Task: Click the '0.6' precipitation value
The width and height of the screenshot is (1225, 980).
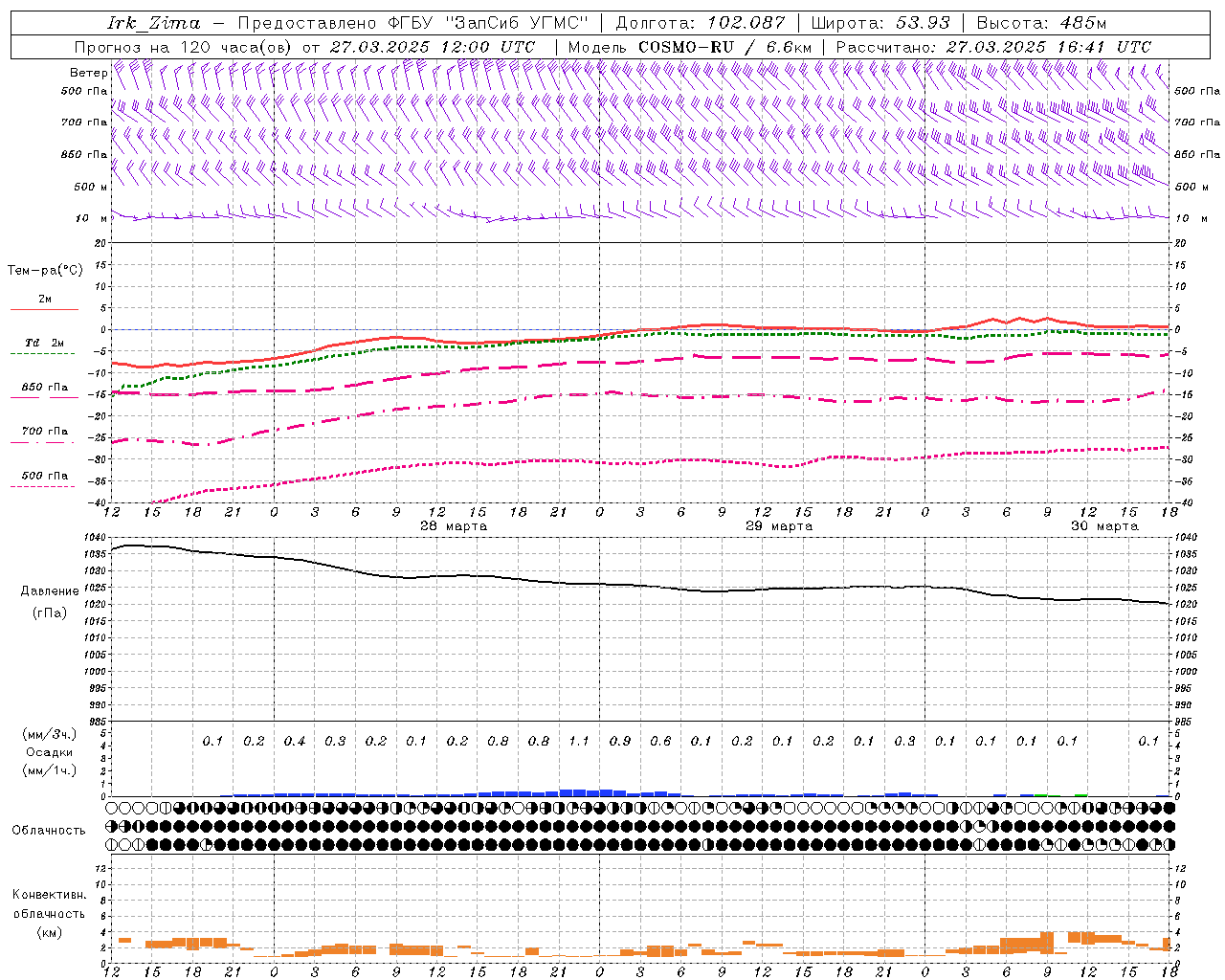Action: (660, 742)
